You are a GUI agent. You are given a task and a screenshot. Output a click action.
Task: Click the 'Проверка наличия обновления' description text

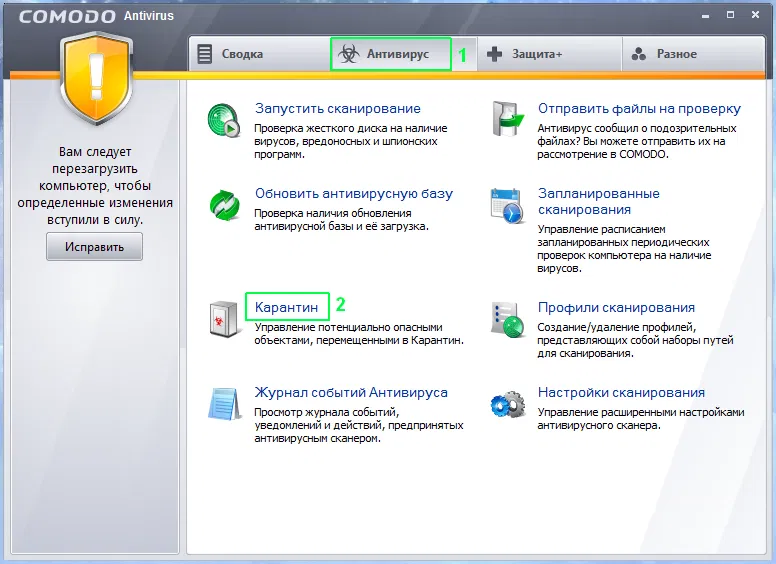341,220
